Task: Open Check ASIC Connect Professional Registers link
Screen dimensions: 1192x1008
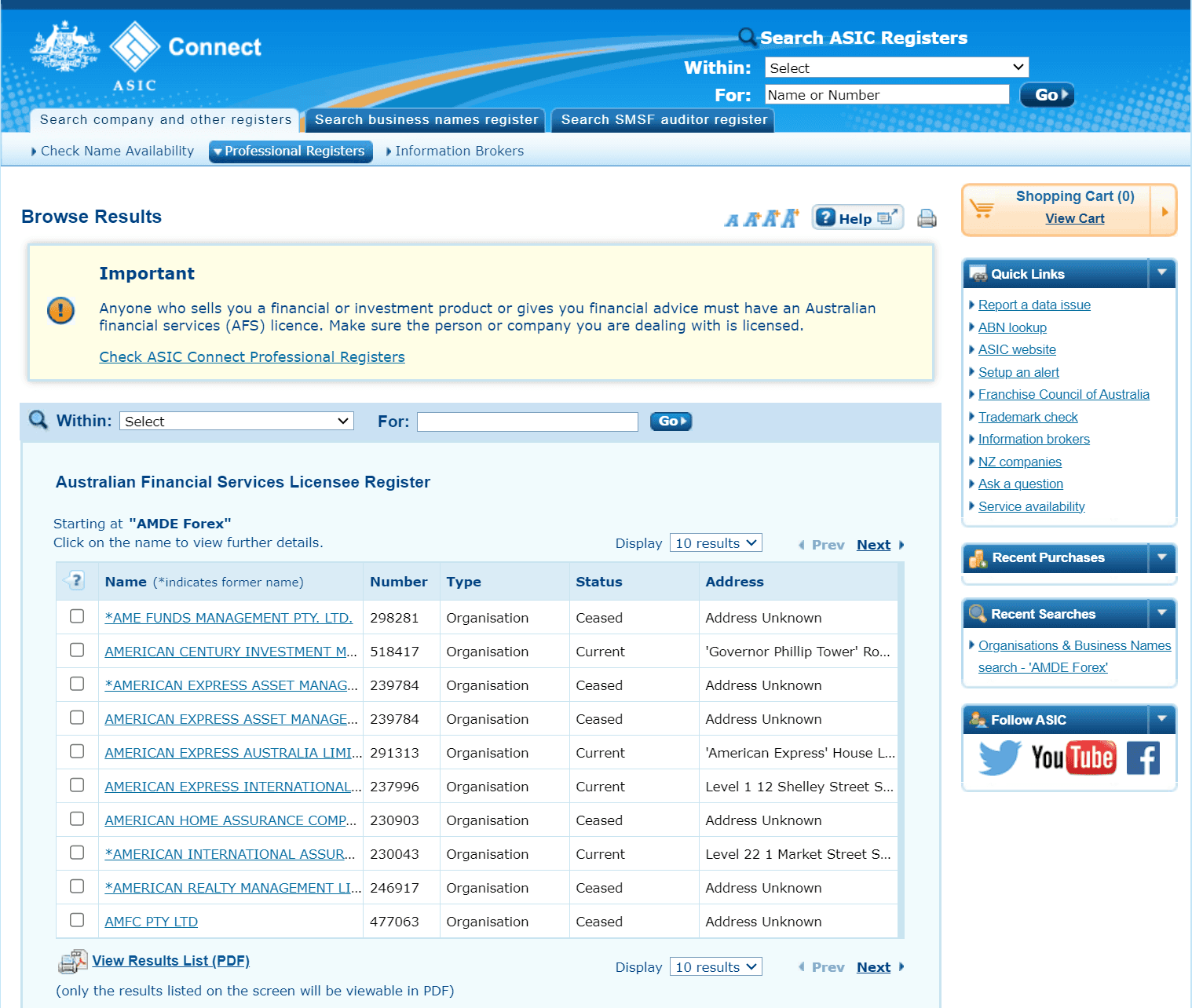Action: tap(252, 357)
